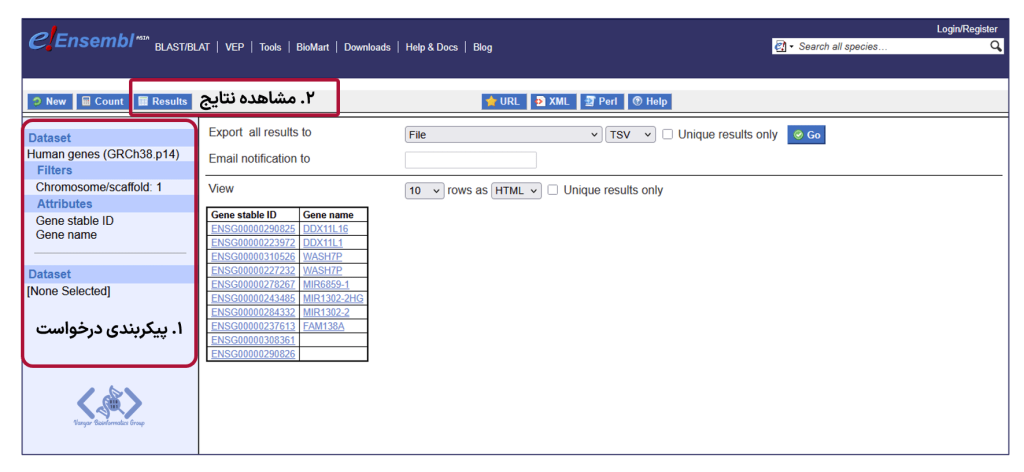Screen dimensions: 1024x472
Task: Go to Downloads in the top menu
Action: [367, 47]
